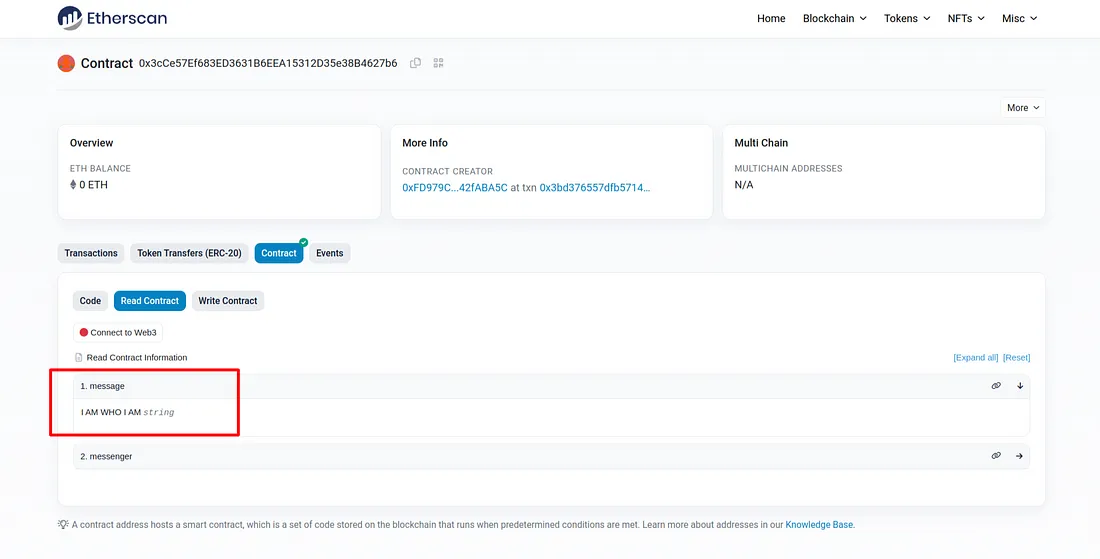Click the 0 ETH balance value
The image size is (1100, 559).
coord(93,185)
